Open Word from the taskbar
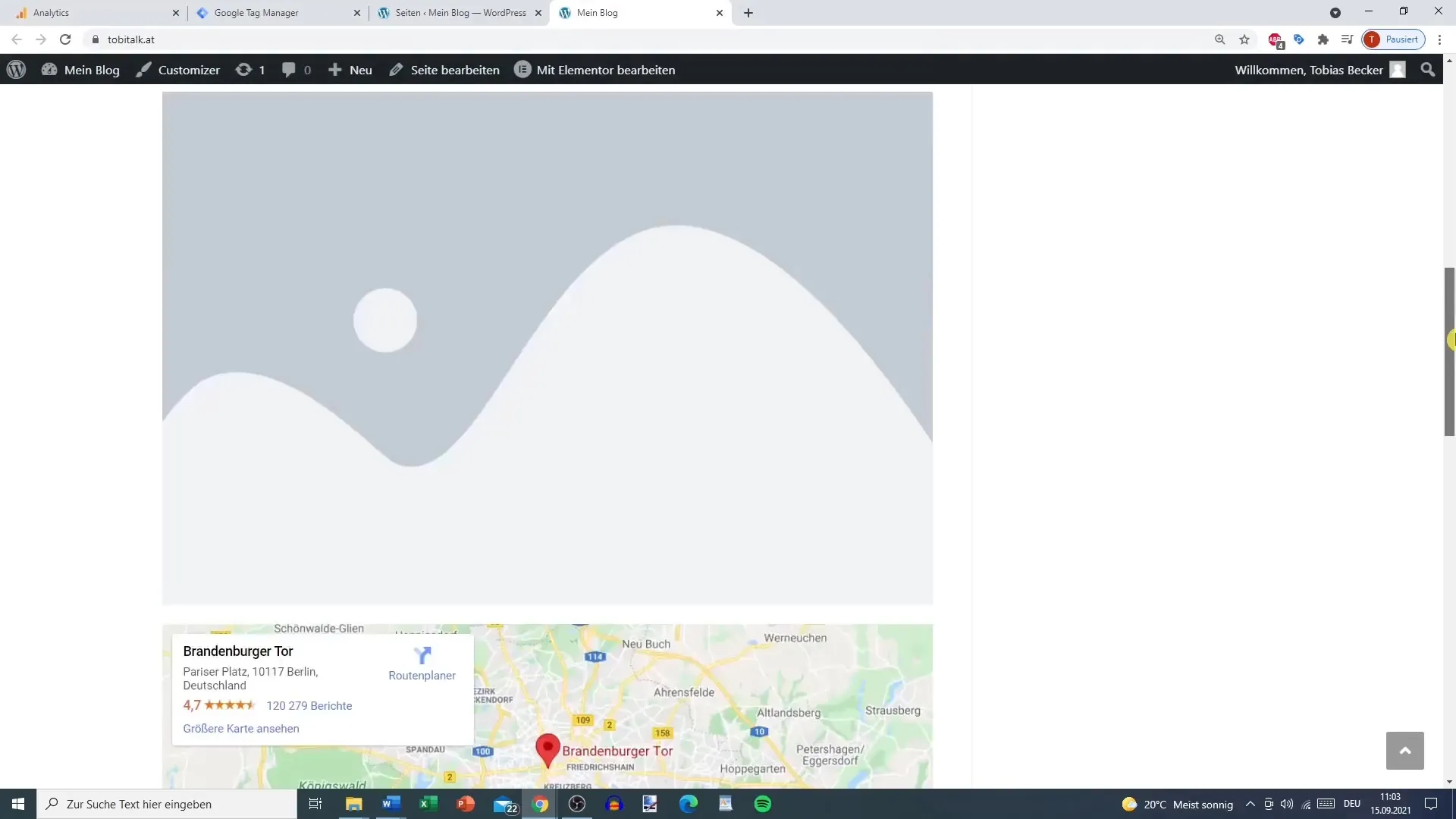Screen dimensions: 1456x819 pyautogui.click(x=391, y=804)
